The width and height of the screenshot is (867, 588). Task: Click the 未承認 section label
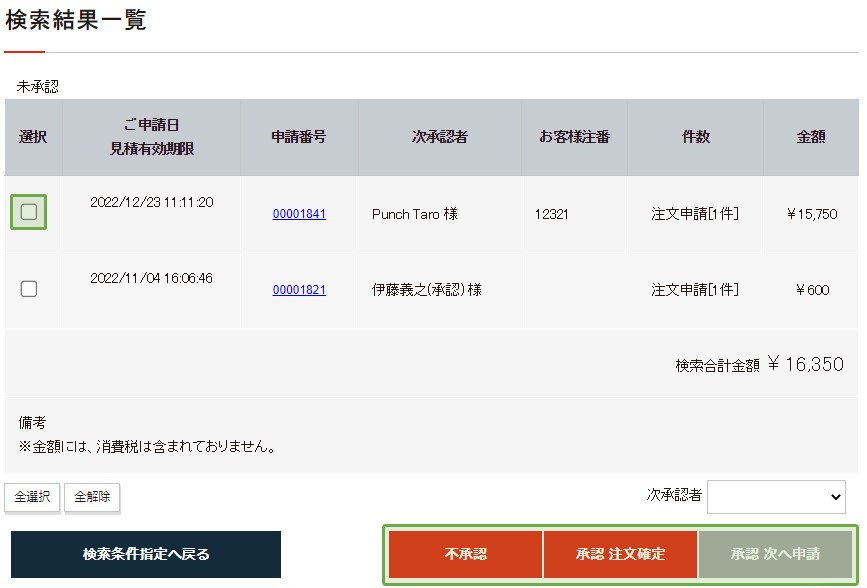click(x=38, y=87)
